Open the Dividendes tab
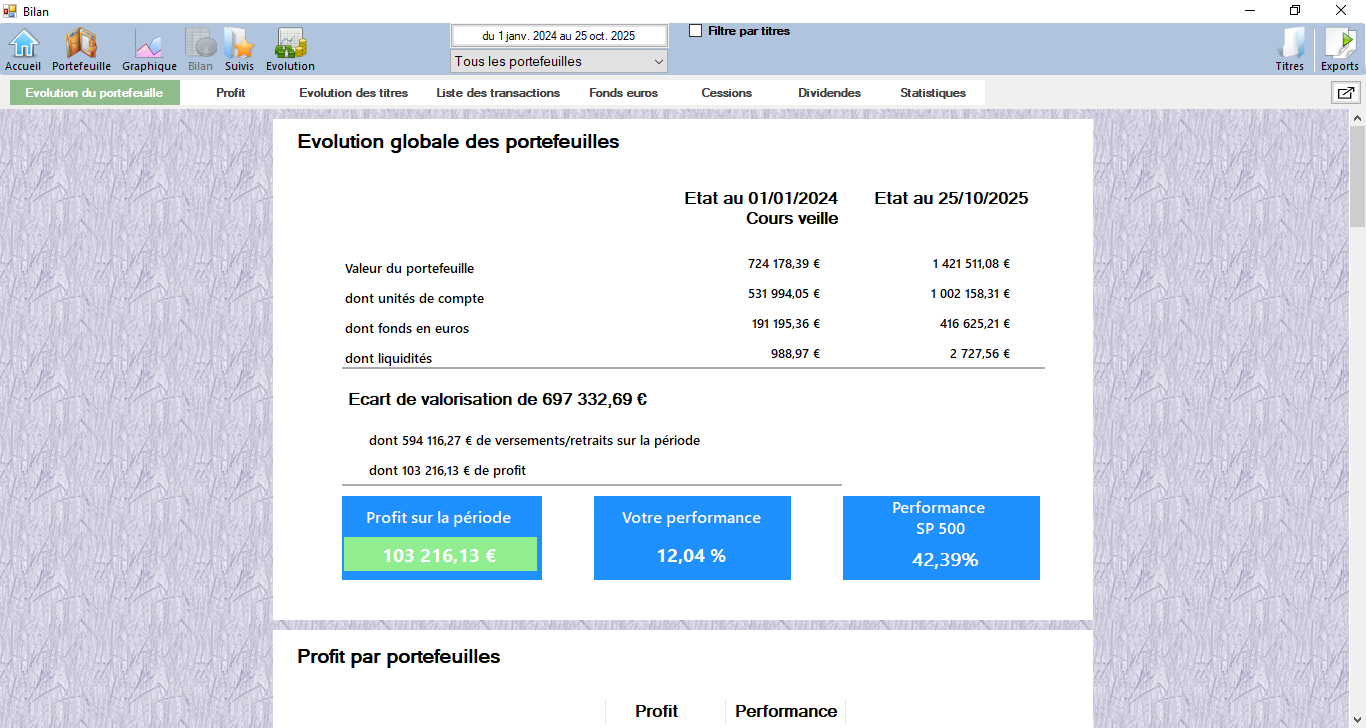Viewport: 1366px width, 728px height. point(829,93)
